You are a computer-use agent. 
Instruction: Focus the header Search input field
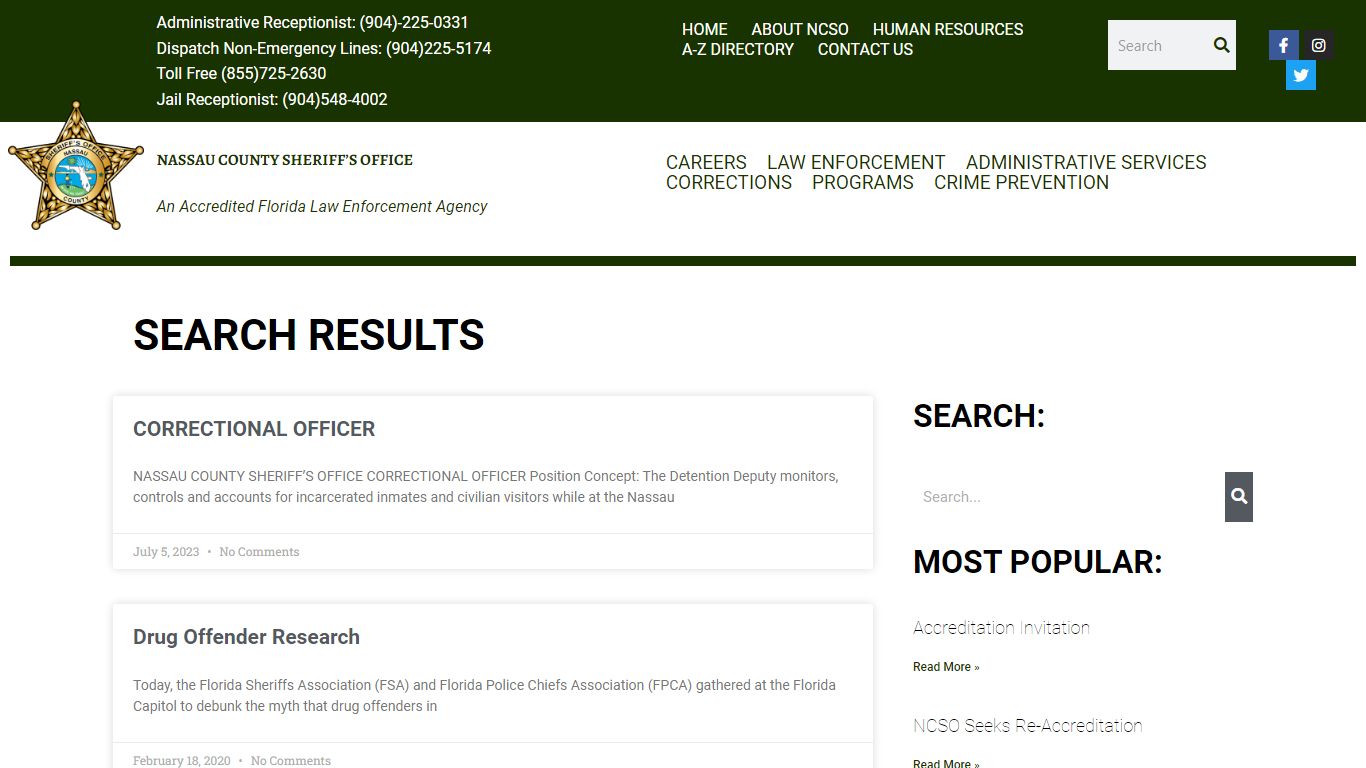tap(1157, 45)
